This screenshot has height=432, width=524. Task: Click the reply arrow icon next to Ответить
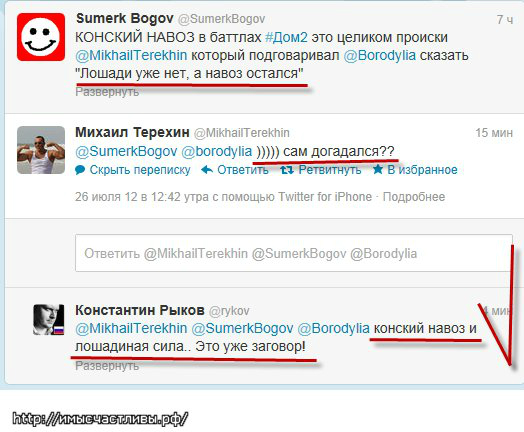coord(207,170)
